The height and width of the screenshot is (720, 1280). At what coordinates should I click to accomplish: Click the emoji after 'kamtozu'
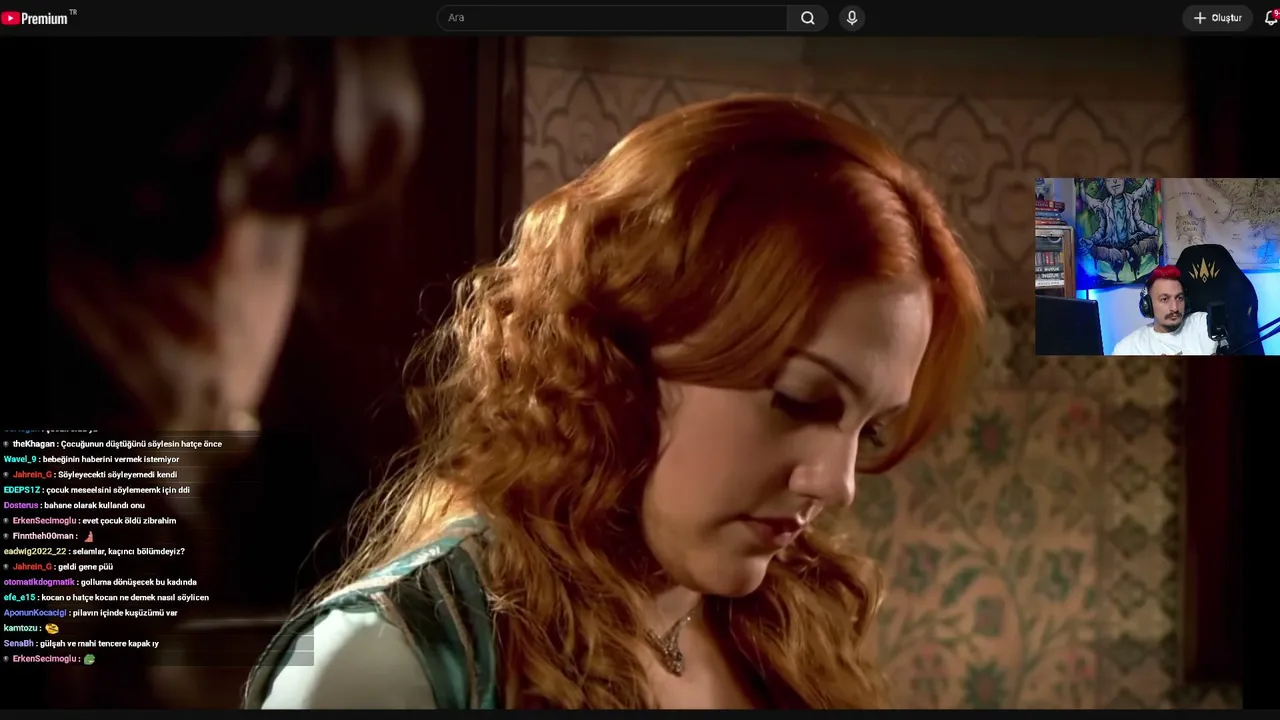[52, 628]
